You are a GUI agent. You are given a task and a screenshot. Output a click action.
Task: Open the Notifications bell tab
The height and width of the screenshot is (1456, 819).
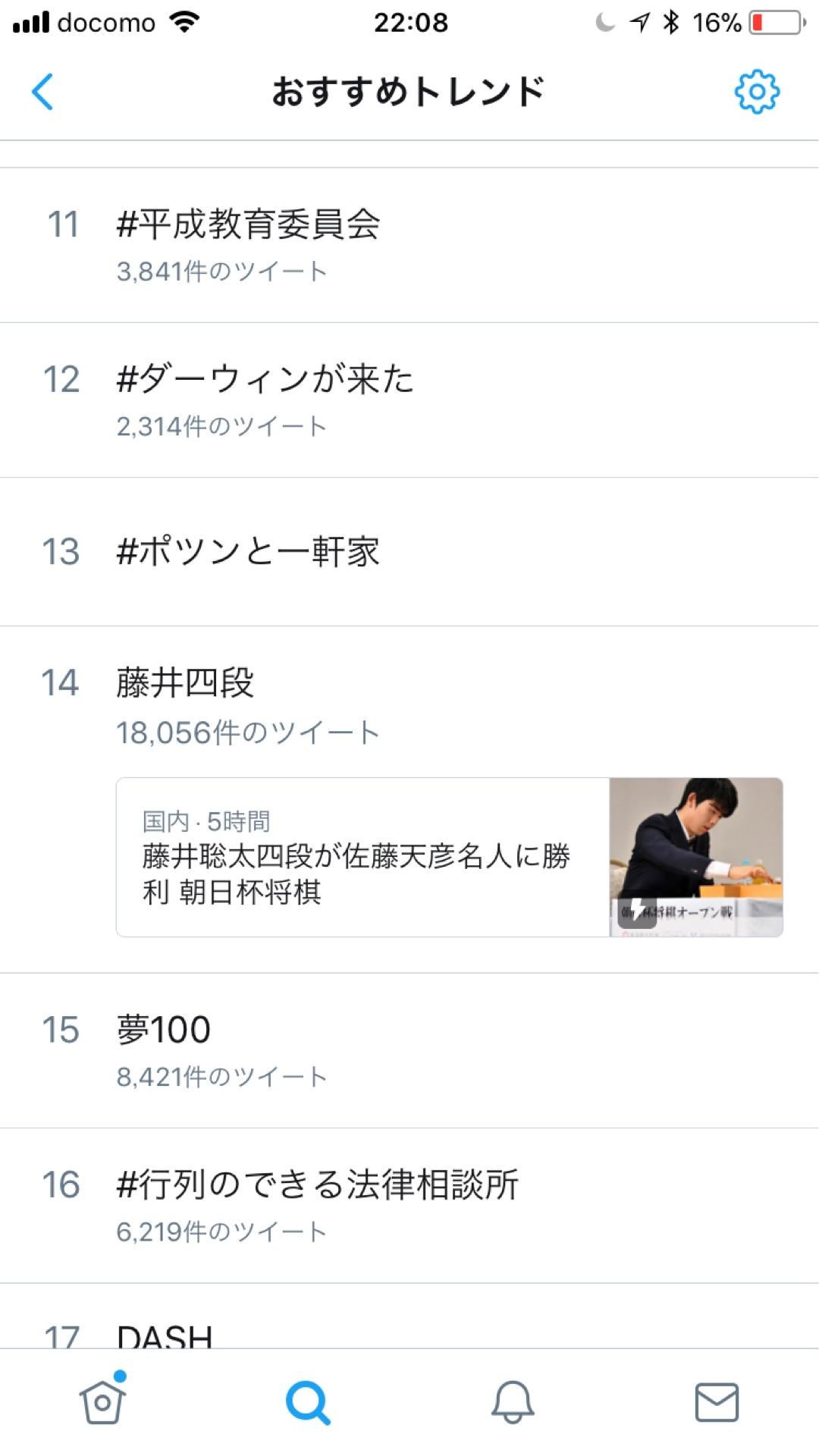513,1401
